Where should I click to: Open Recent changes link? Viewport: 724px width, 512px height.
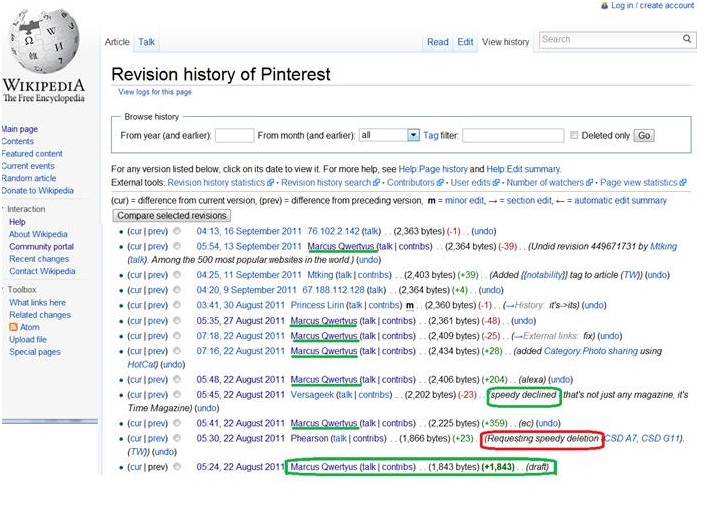click(39, 259)
